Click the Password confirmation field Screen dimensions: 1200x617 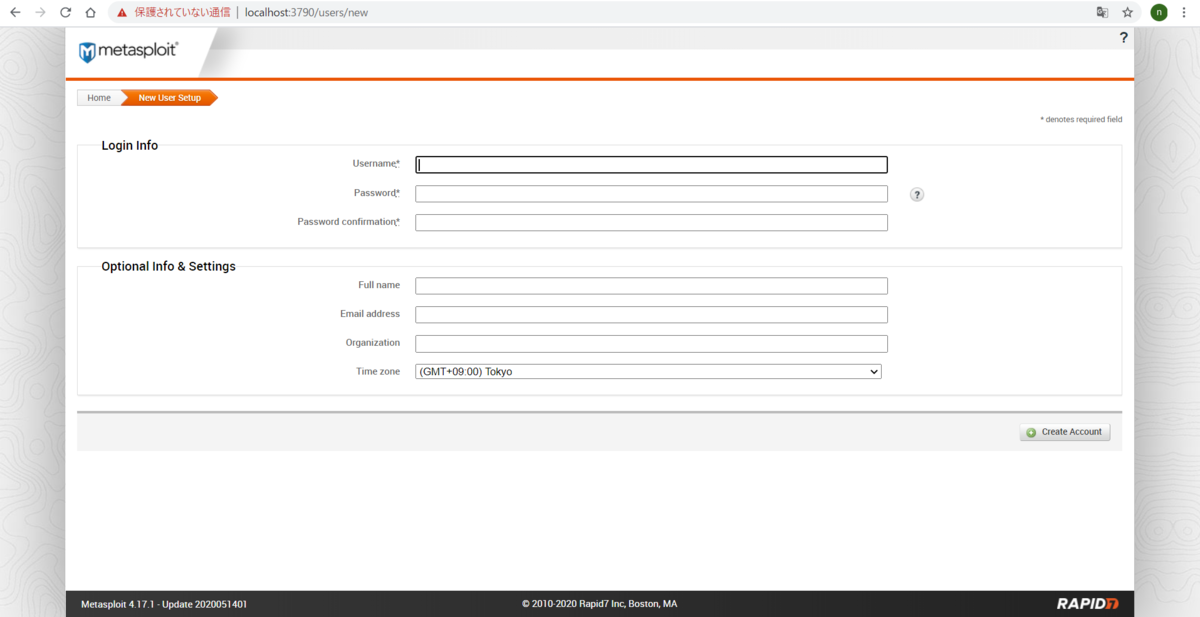651,223
